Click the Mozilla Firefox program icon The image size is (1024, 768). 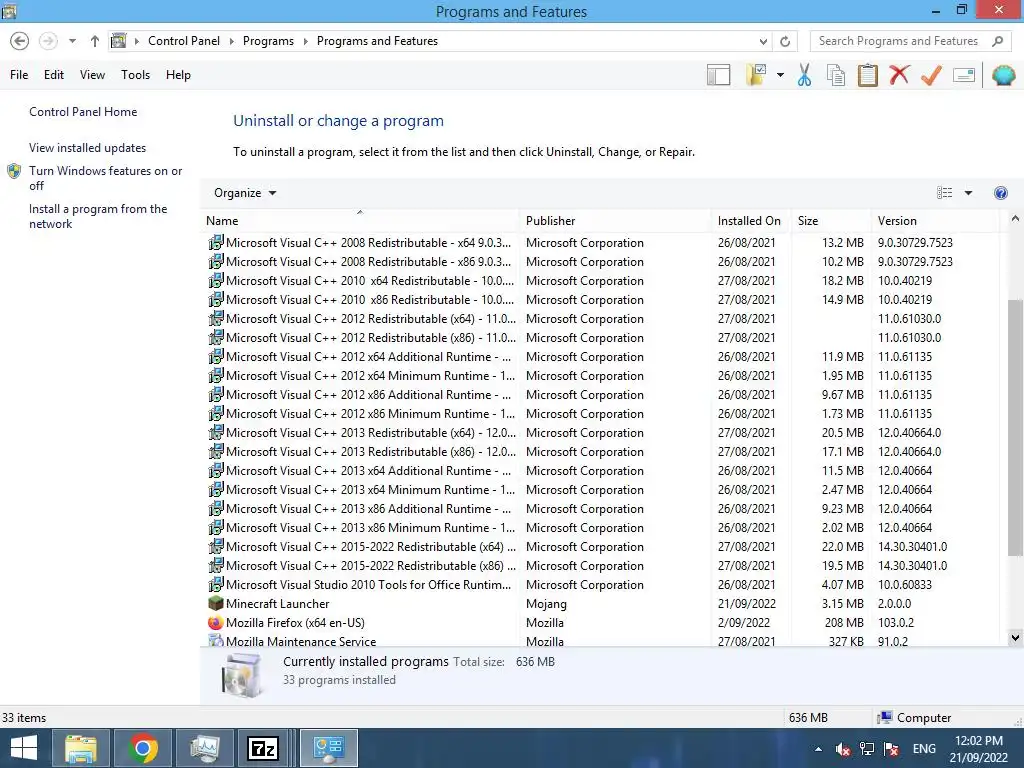click(x=216, y=622)
